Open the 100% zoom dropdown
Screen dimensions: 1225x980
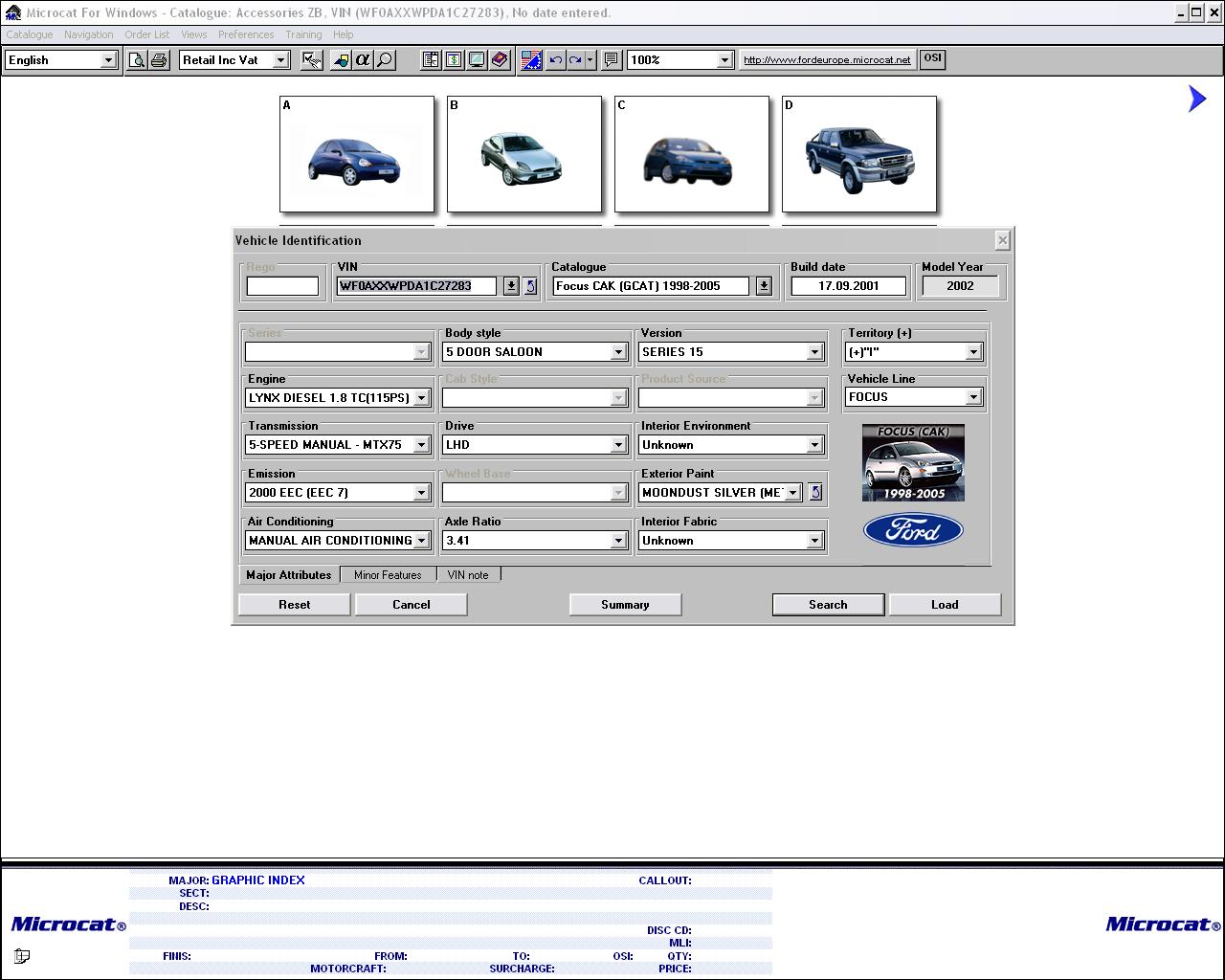(724, 60)
